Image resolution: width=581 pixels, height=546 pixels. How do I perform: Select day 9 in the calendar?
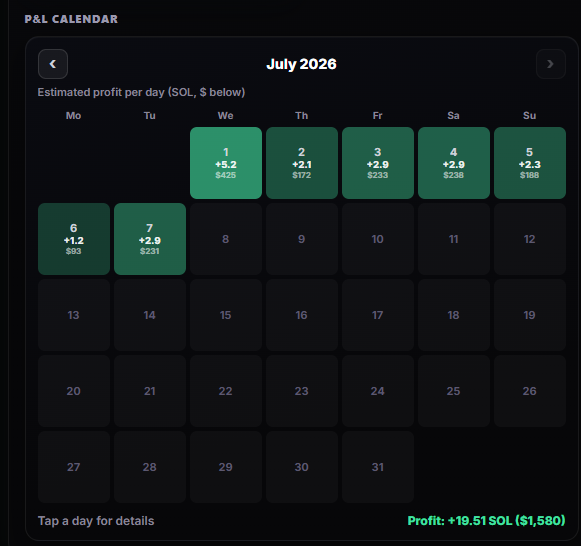click(x=302, y=239)
